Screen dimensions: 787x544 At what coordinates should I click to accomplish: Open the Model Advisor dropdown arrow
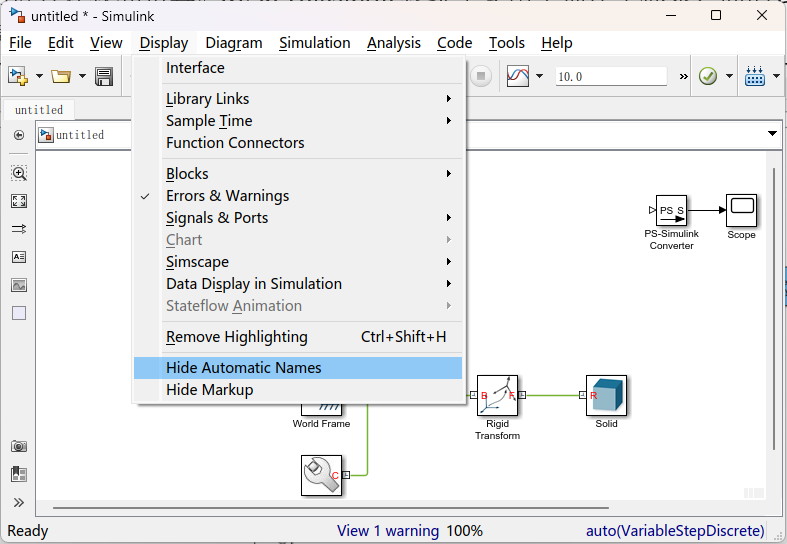click(x=729, y=76)
